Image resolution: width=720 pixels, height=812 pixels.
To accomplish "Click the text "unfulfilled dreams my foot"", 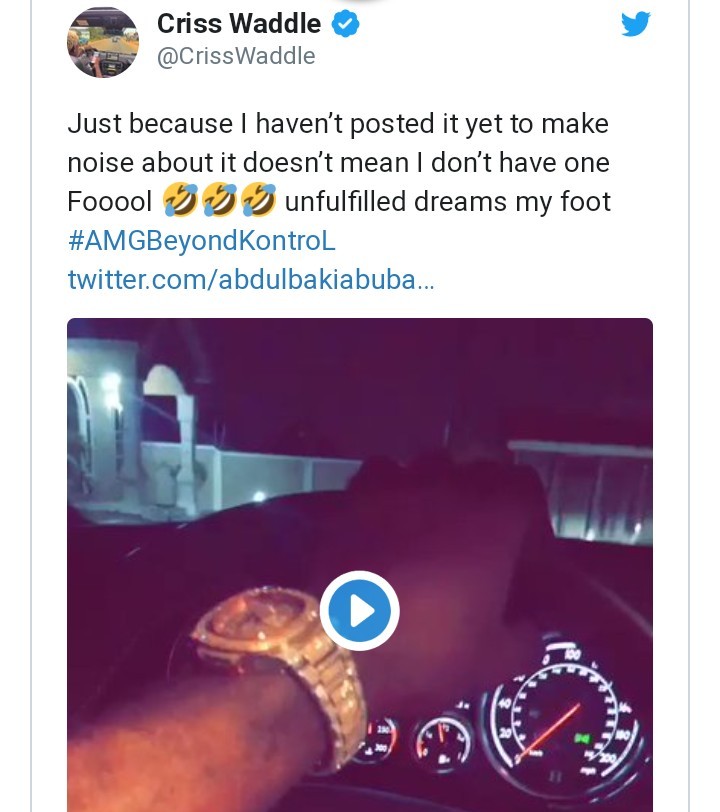I will click(x=447, y=201).
